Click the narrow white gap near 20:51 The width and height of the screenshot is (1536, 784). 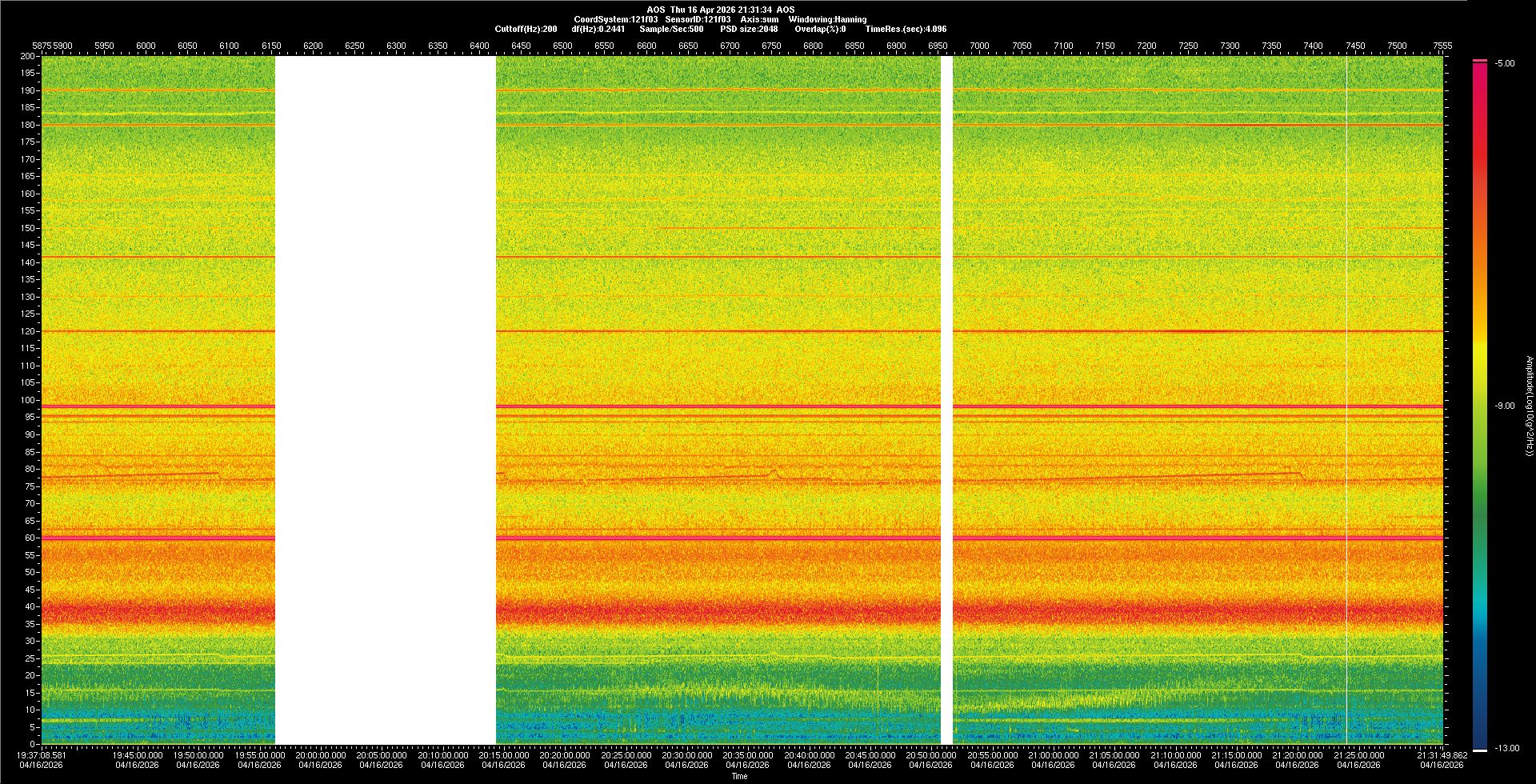(x=946, y=400)
